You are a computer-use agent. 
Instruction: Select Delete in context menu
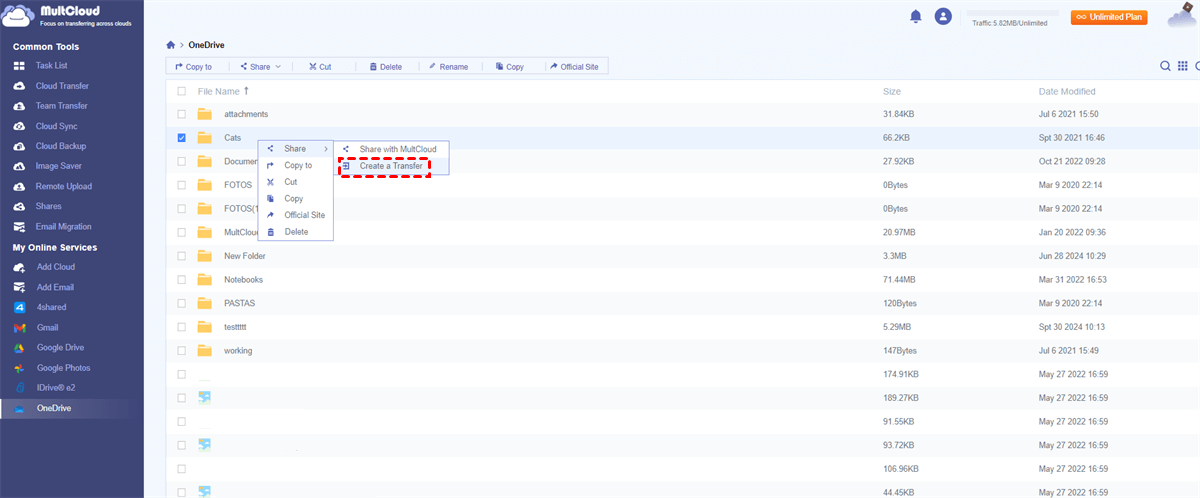coord(296,231)
